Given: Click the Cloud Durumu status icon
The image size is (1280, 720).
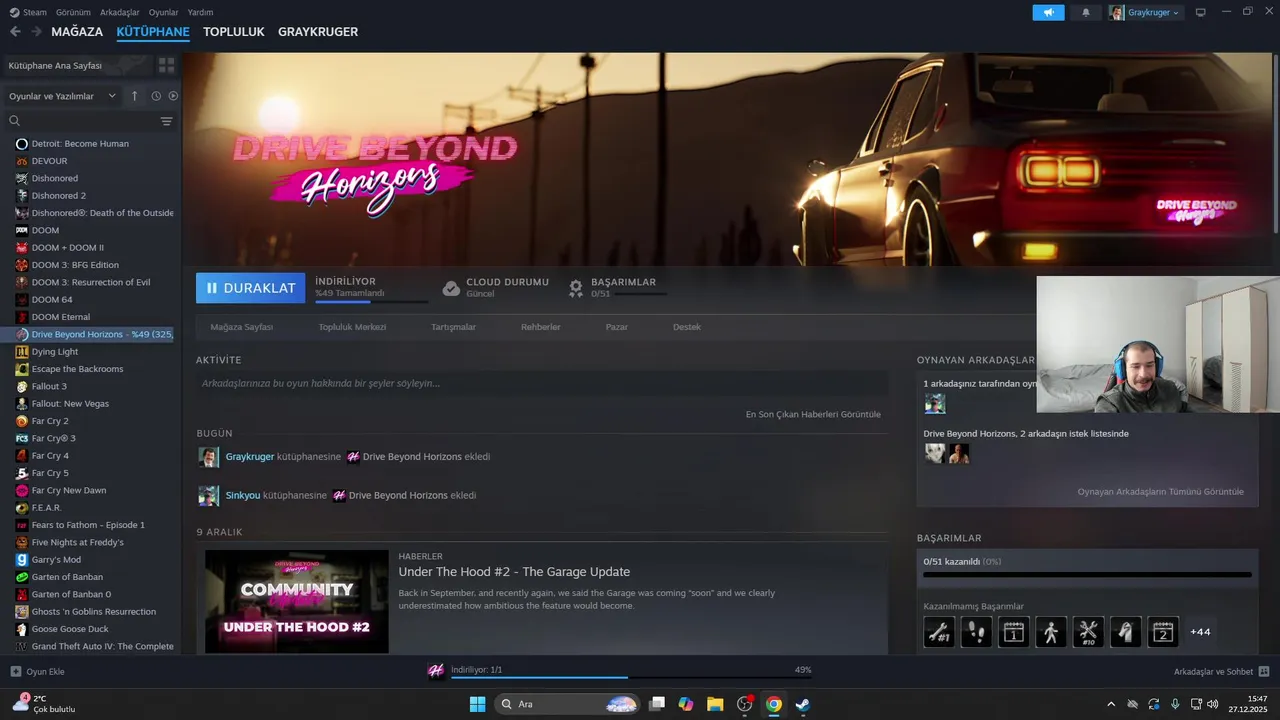Looking at the screenshot, I should pyautogui.click(x=451, y=288).
